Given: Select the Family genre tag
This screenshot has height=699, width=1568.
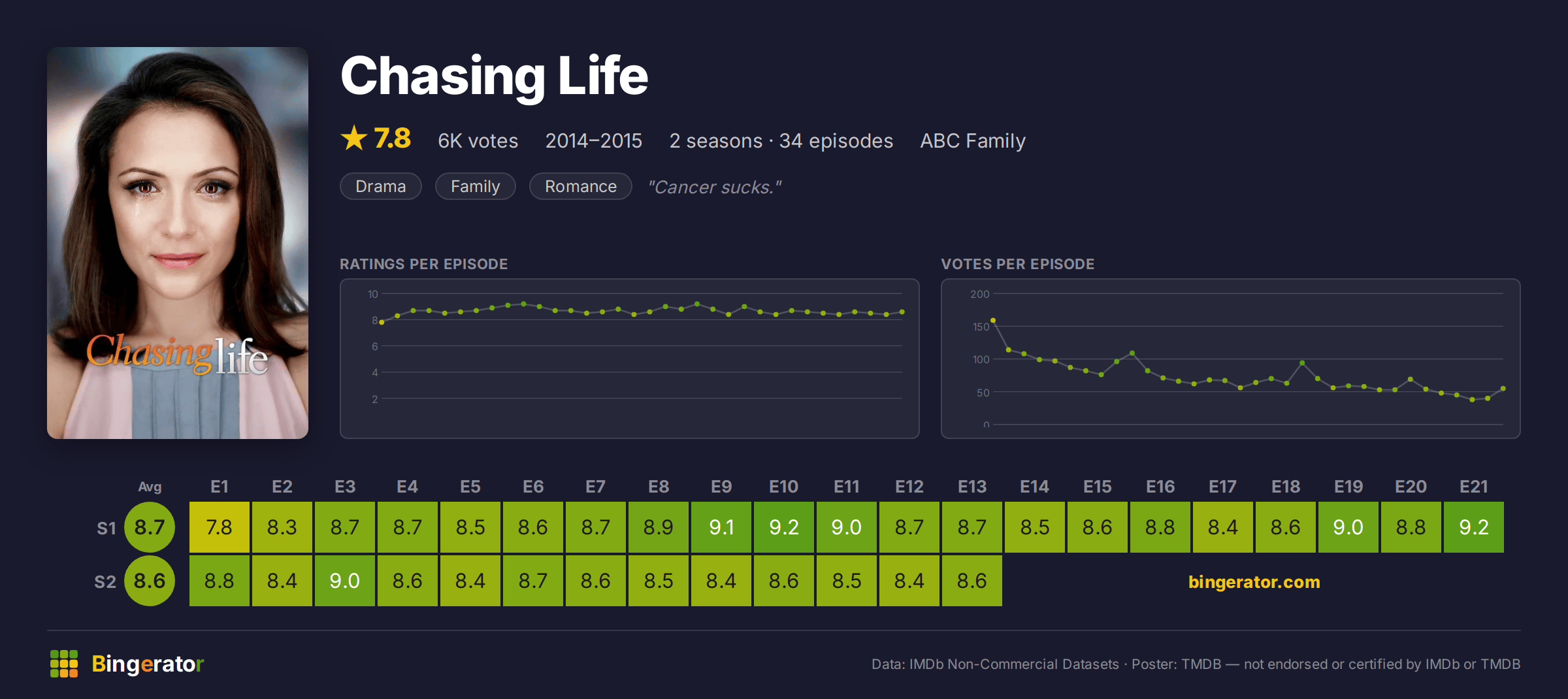Looking at the screenshot, I should 476,186.
